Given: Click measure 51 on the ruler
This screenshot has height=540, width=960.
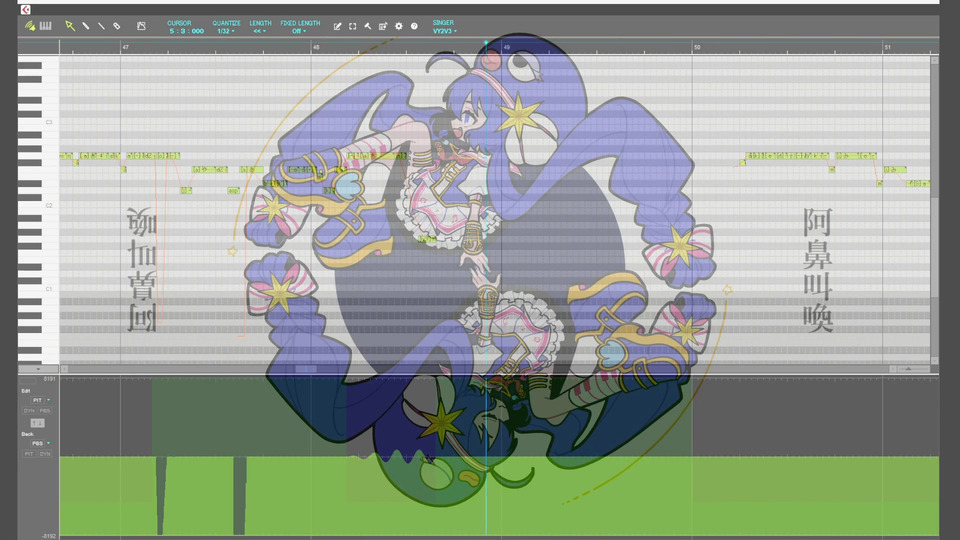Looking at the screenshot, I should (887, 47).
